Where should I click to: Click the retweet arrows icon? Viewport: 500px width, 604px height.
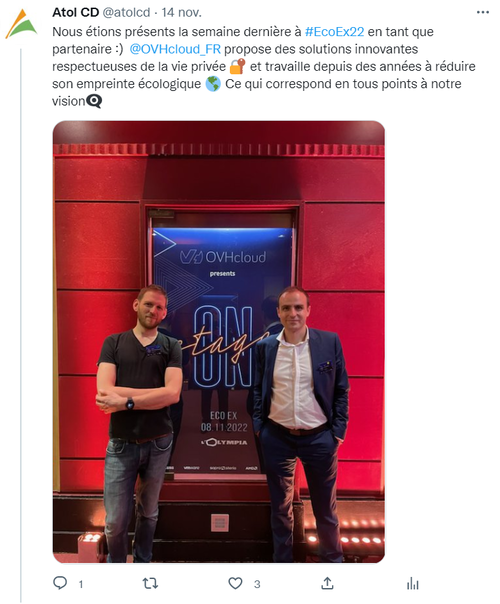150,583
